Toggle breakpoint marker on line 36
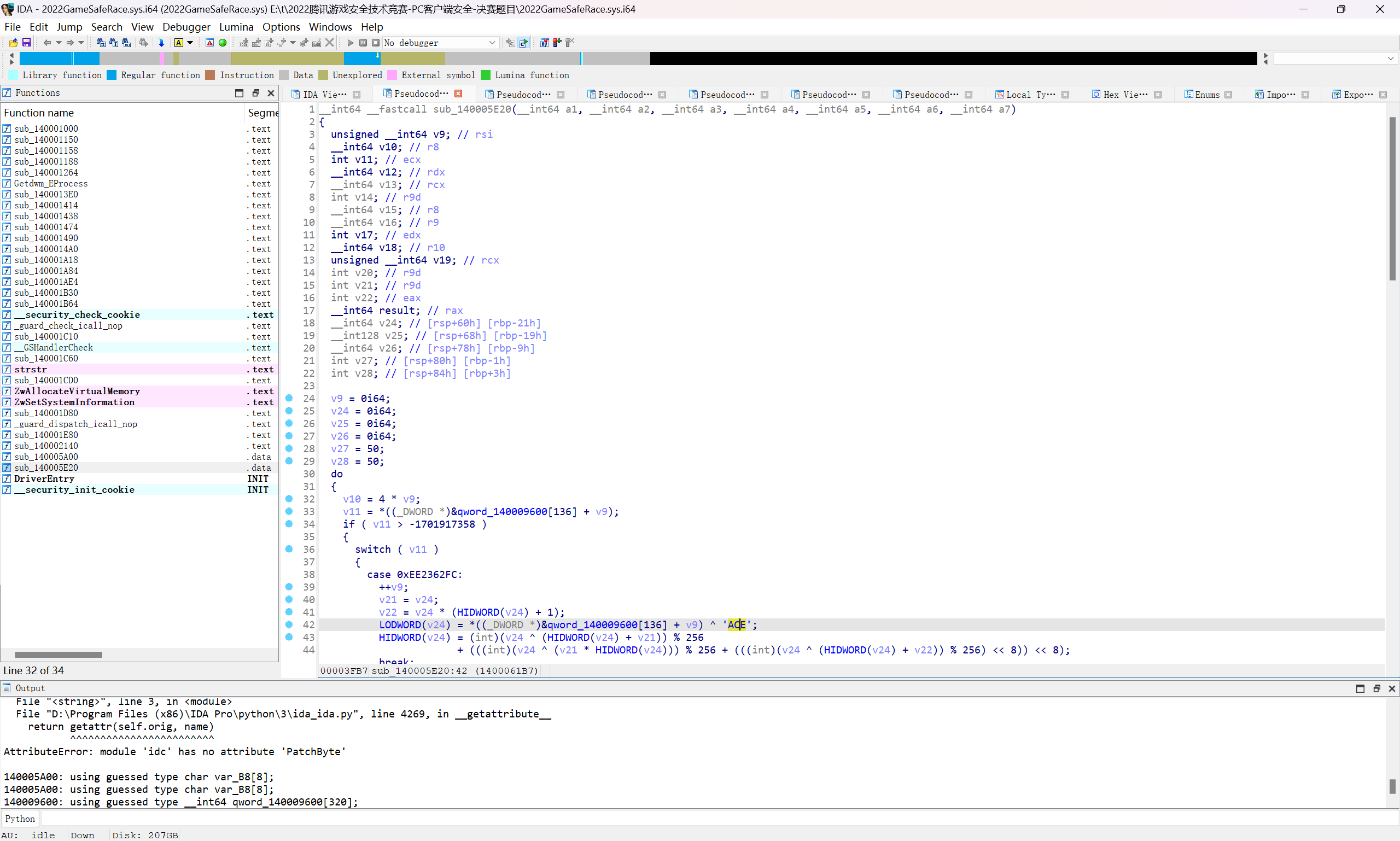Viewport: 1400px width, 841px height. tap(289, 549)
